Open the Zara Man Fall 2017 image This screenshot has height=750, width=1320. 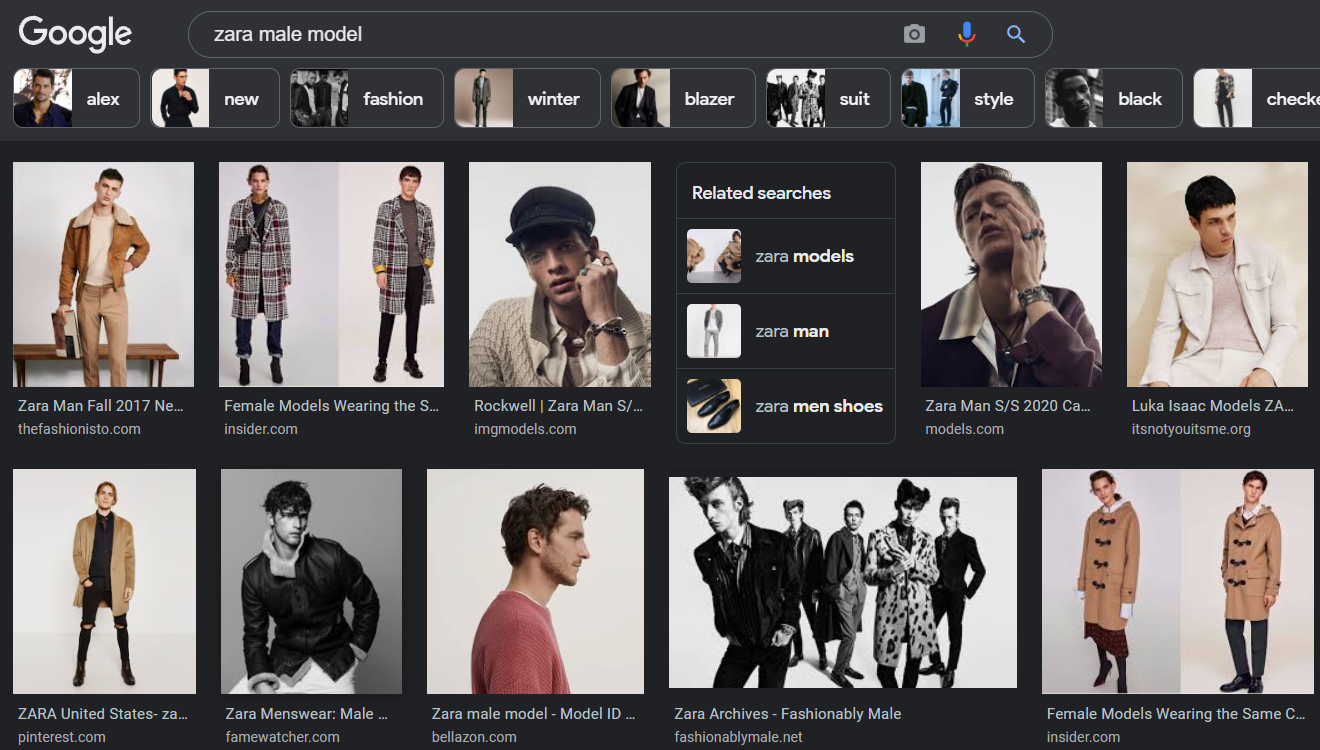click(104, 275)
